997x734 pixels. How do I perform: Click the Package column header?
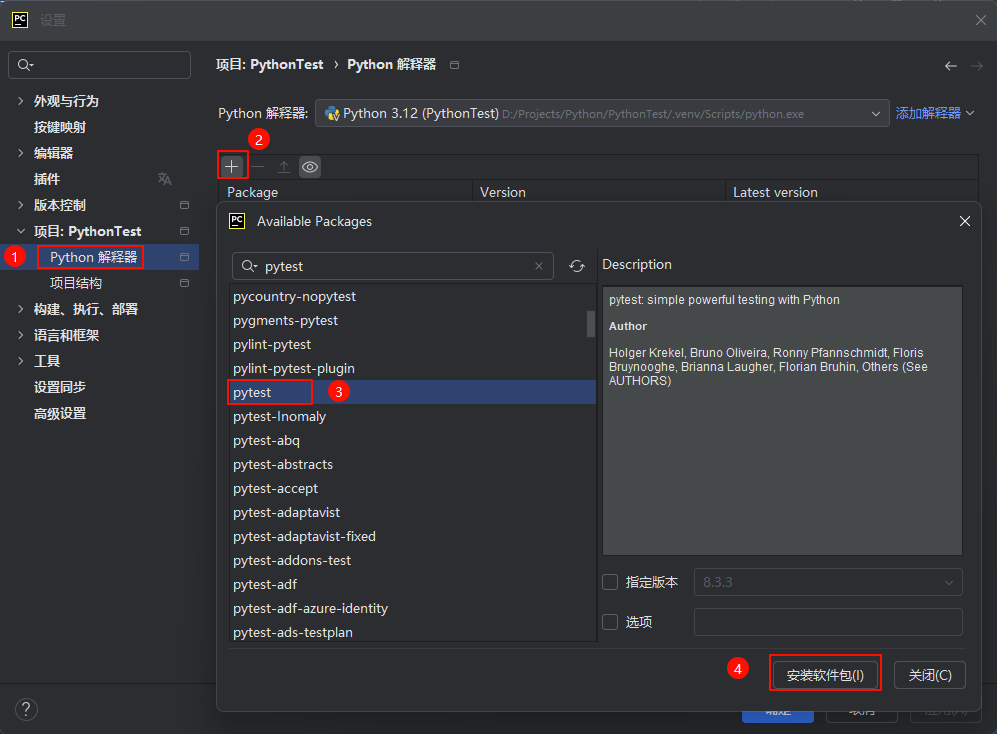click(346, 192)
